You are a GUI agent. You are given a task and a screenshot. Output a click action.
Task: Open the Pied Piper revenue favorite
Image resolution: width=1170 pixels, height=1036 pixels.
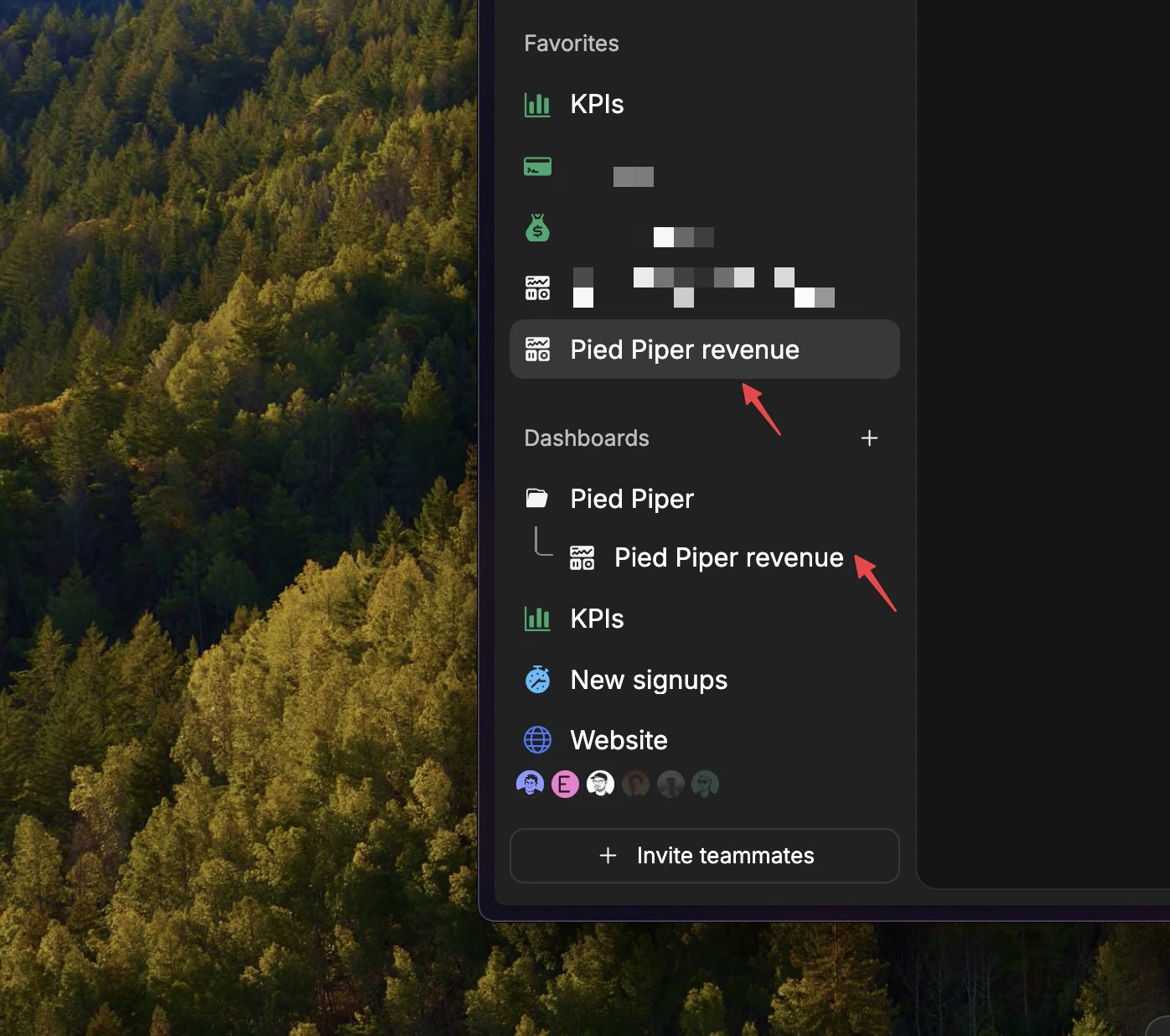pos(684,349)
